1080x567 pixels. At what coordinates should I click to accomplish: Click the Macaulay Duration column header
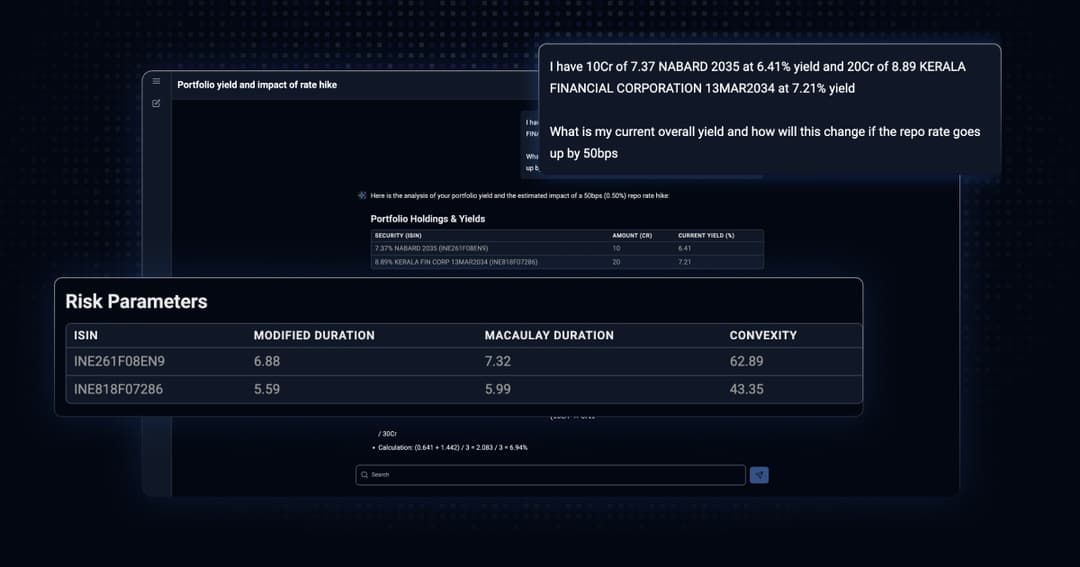tap(549, 336)
